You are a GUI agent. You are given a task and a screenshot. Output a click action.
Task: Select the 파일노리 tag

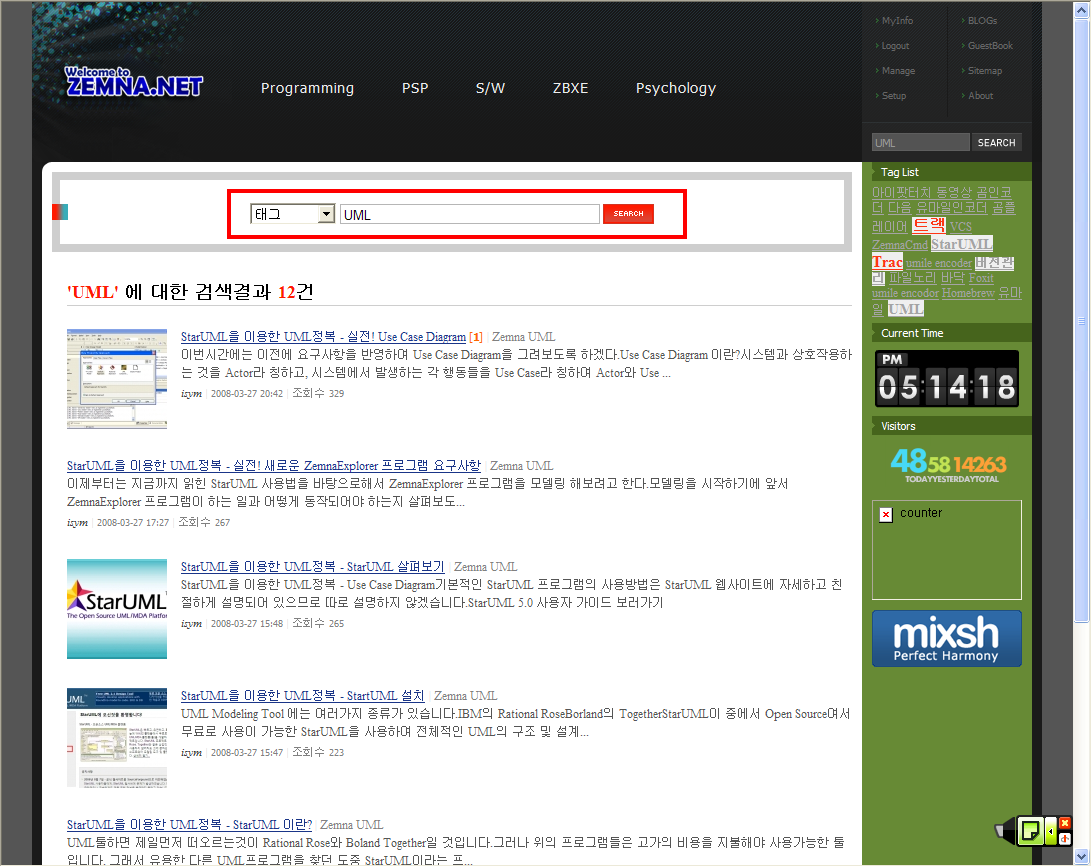click(914, 278)
